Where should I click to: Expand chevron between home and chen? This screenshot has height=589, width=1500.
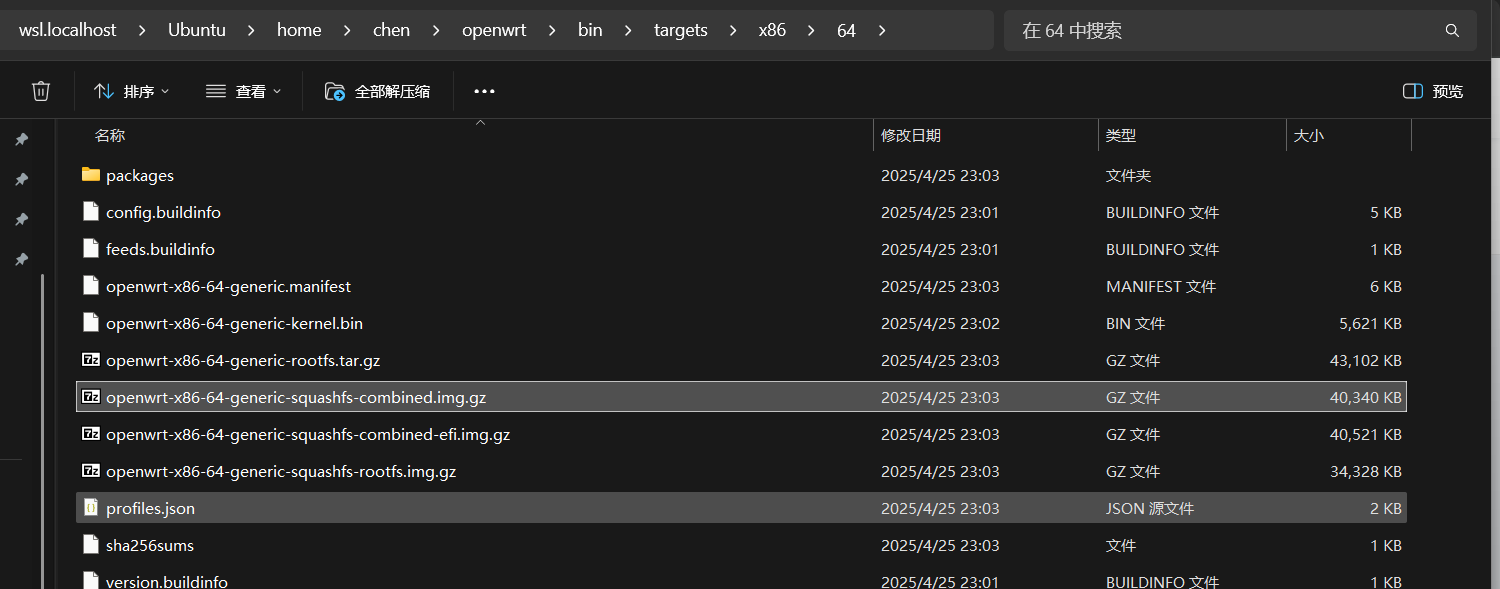[347, 31]
